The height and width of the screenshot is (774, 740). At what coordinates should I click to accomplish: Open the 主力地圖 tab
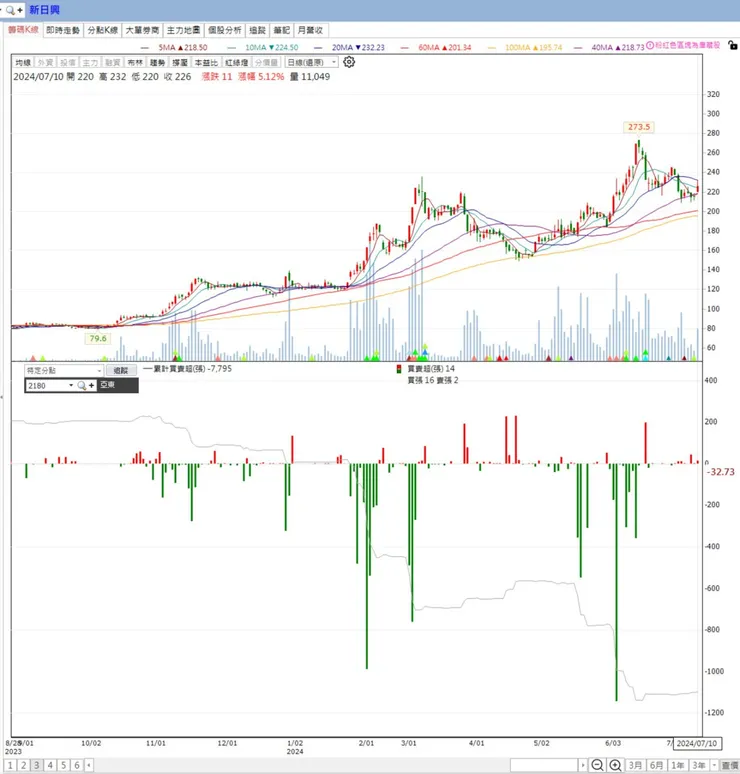183,30
